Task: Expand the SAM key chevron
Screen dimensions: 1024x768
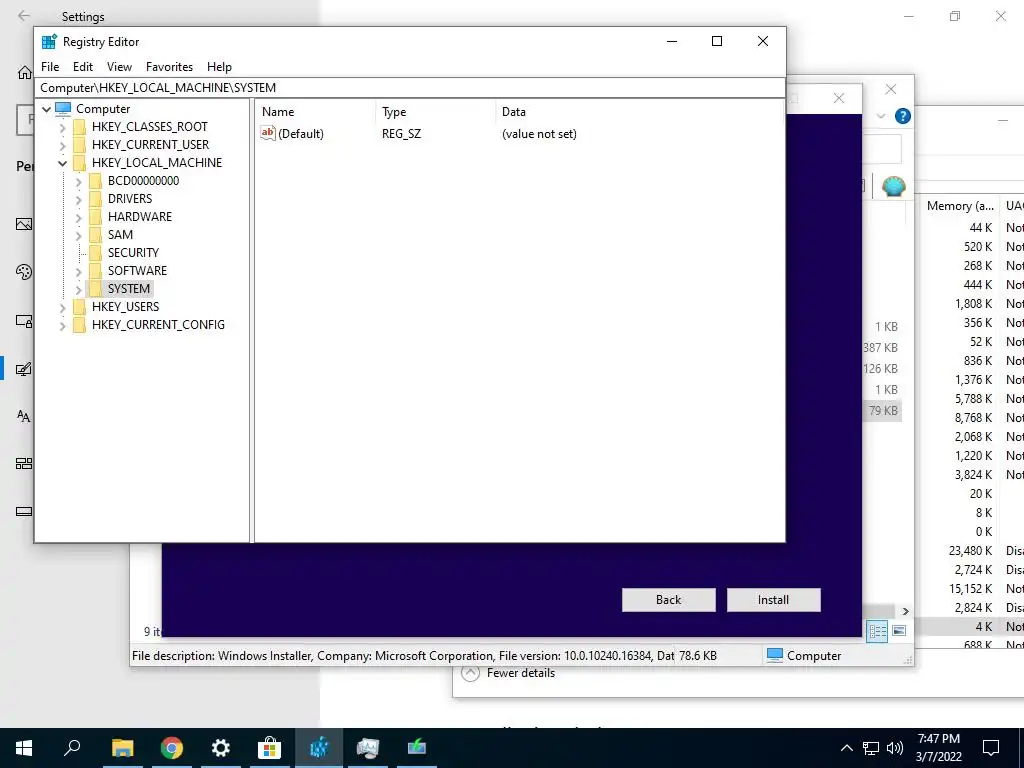Action: tap(78, 235)
